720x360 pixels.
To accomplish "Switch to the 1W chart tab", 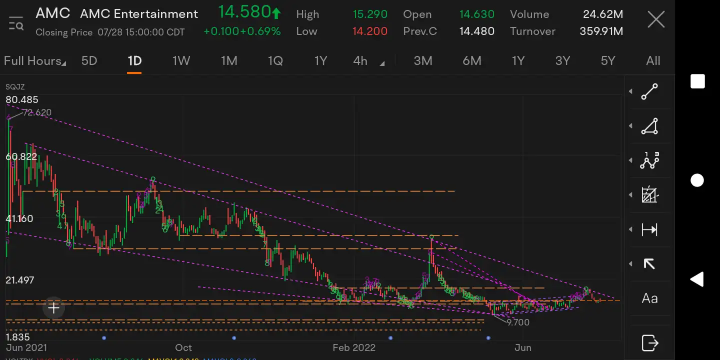I will click(181, 61).
